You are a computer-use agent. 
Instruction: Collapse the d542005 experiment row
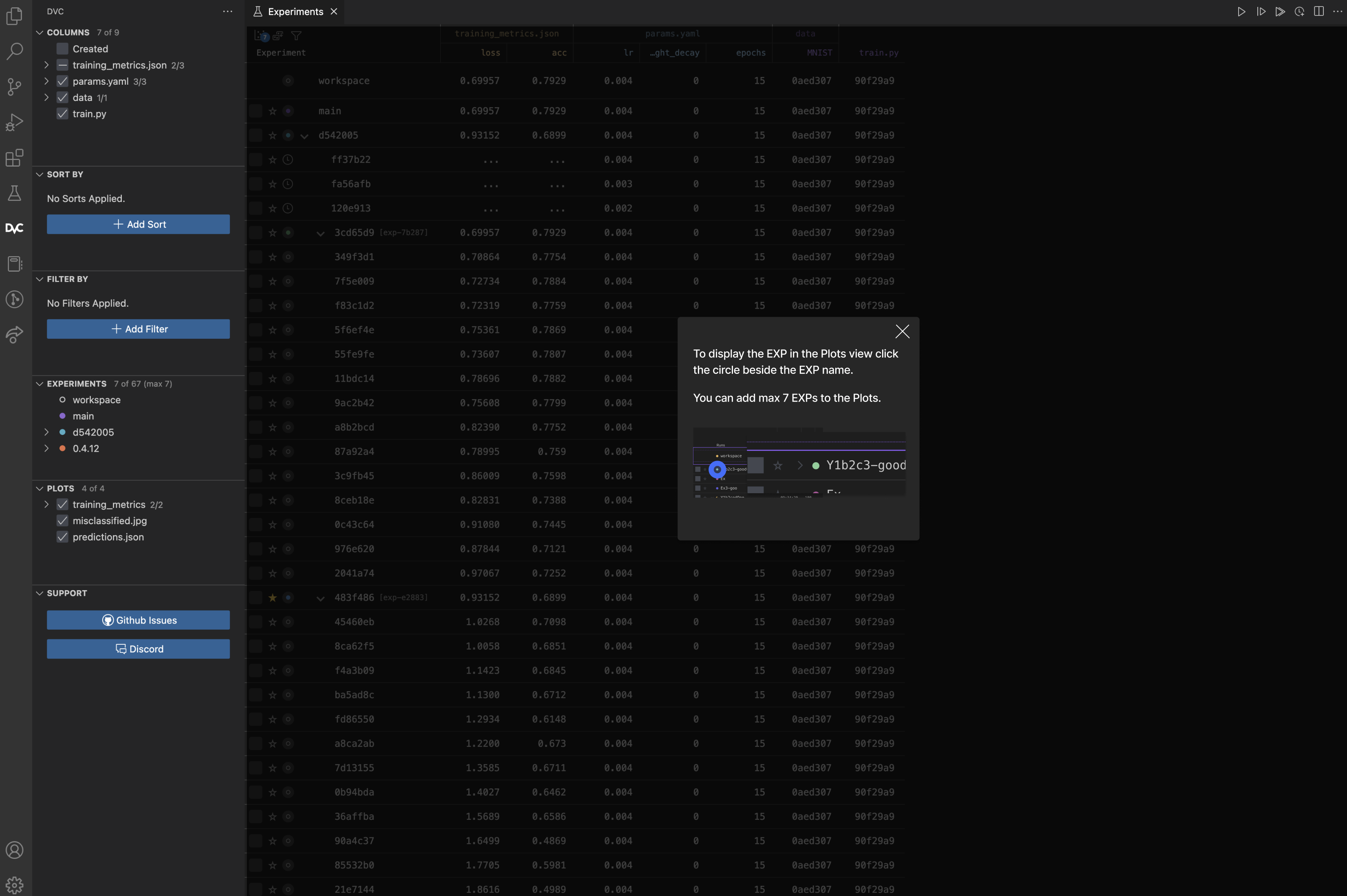[305, 136]
